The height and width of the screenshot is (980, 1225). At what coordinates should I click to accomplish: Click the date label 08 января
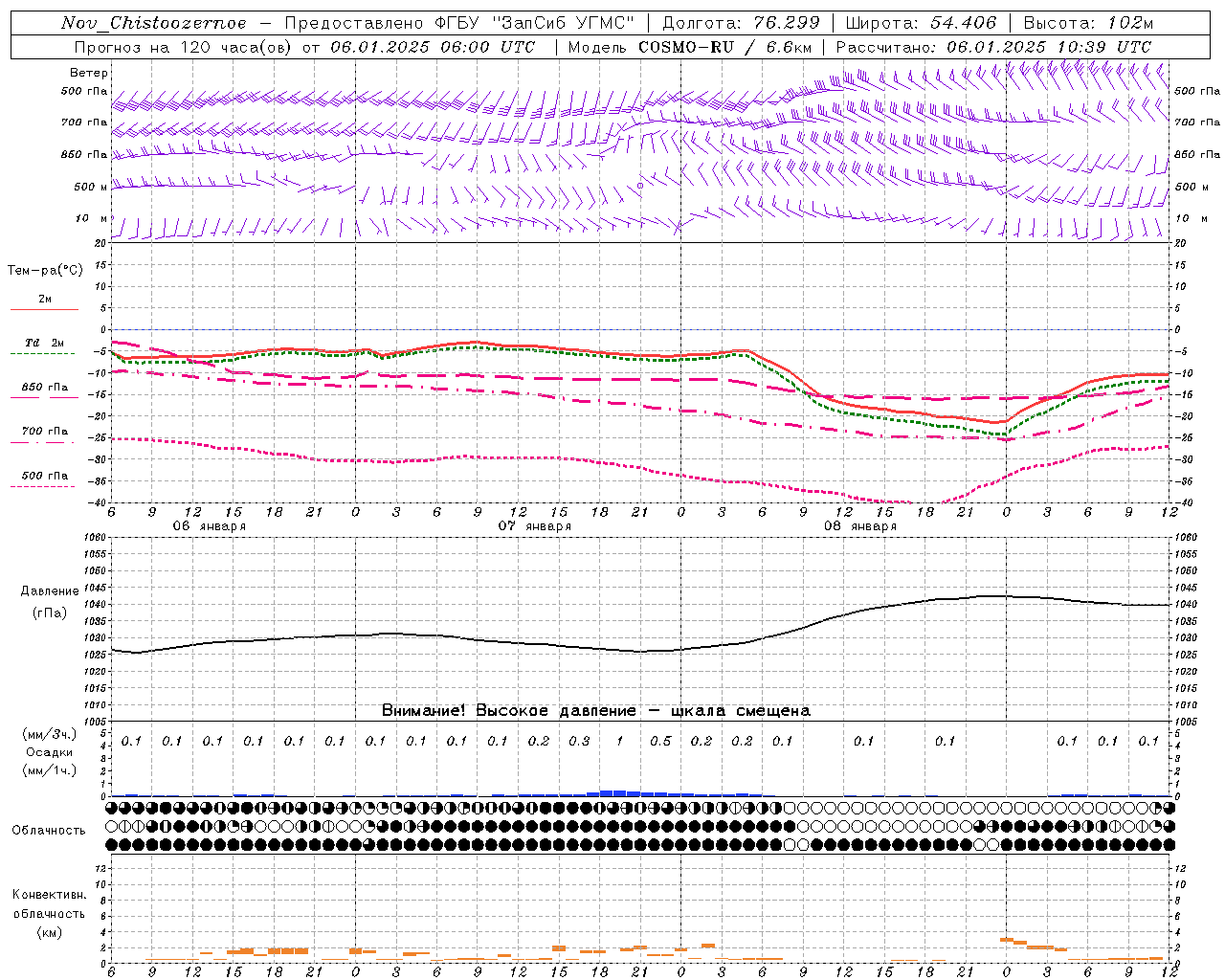860,526
